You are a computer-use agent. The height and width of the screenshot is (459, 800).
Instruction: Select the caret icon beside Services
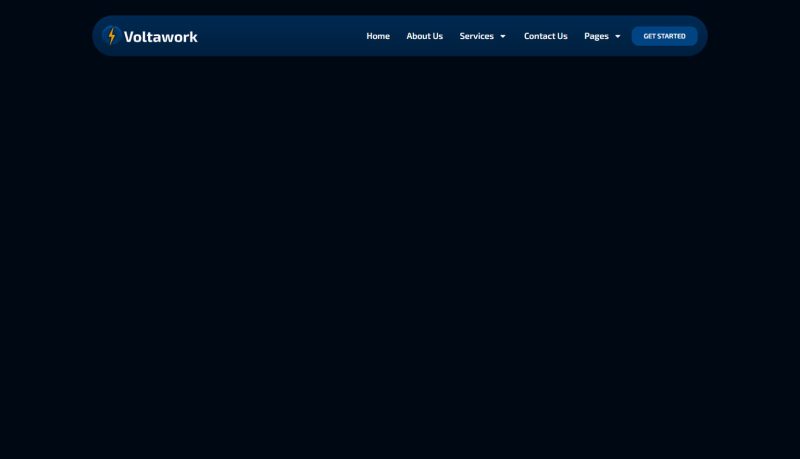click(x=503, y=37)
